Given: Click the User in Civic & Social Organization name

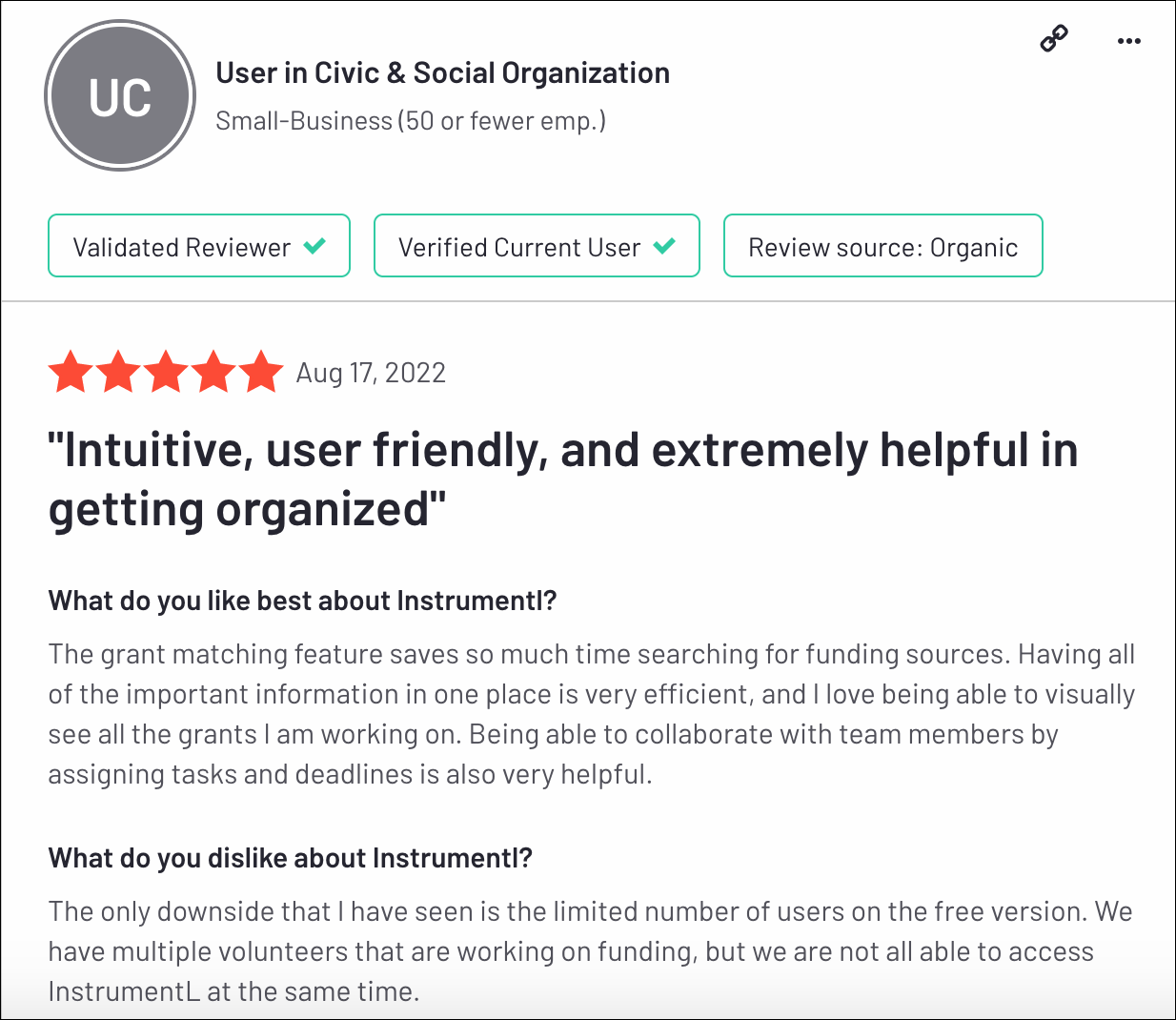Looking at the screenshot, I should coord(442,73).
